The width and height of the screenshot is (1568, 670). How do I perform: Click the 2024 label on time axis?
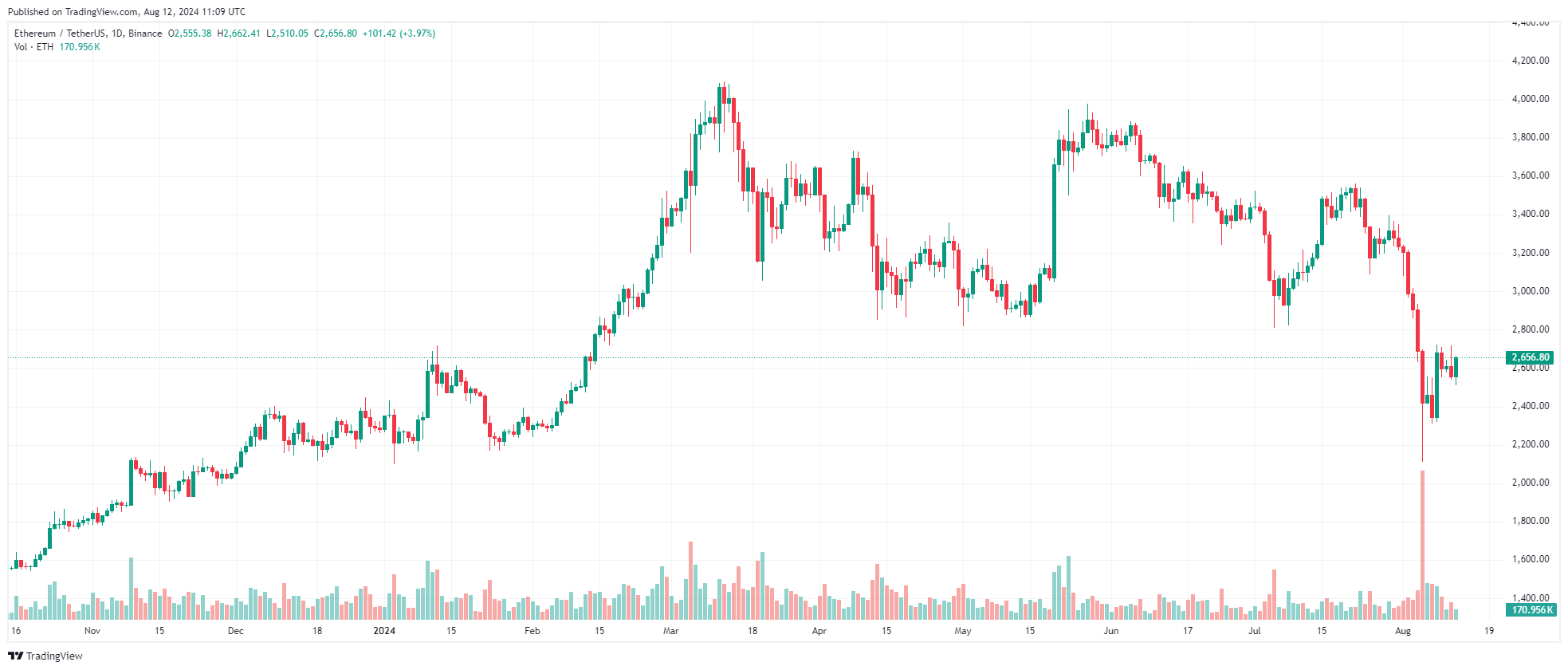pyautogui.click(x=384, y=631)
